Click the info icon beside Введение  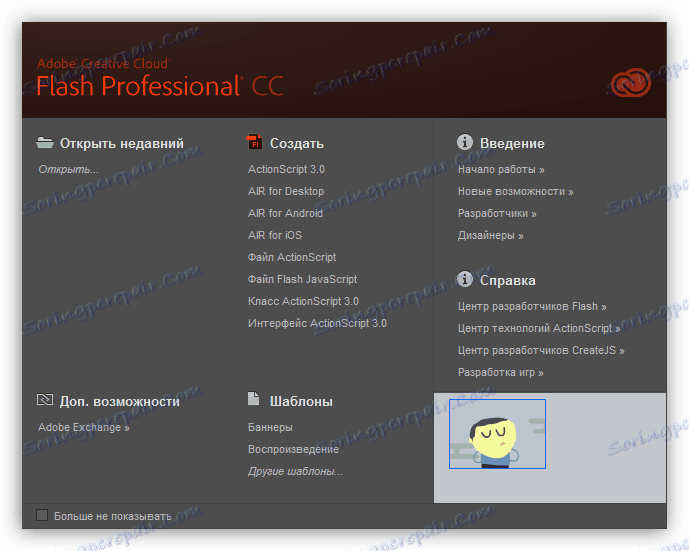click(465, 142)
